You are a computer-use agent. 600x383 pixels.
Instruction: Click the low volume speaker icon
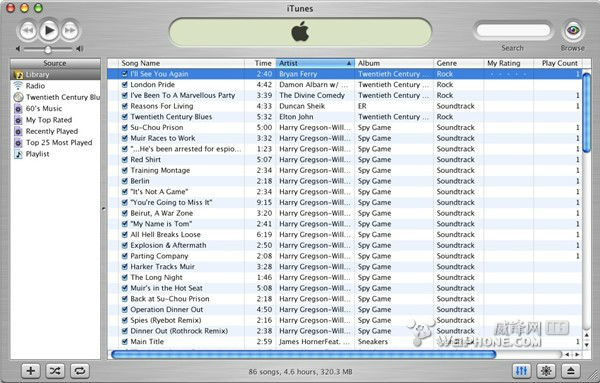(x=18, y=49)
